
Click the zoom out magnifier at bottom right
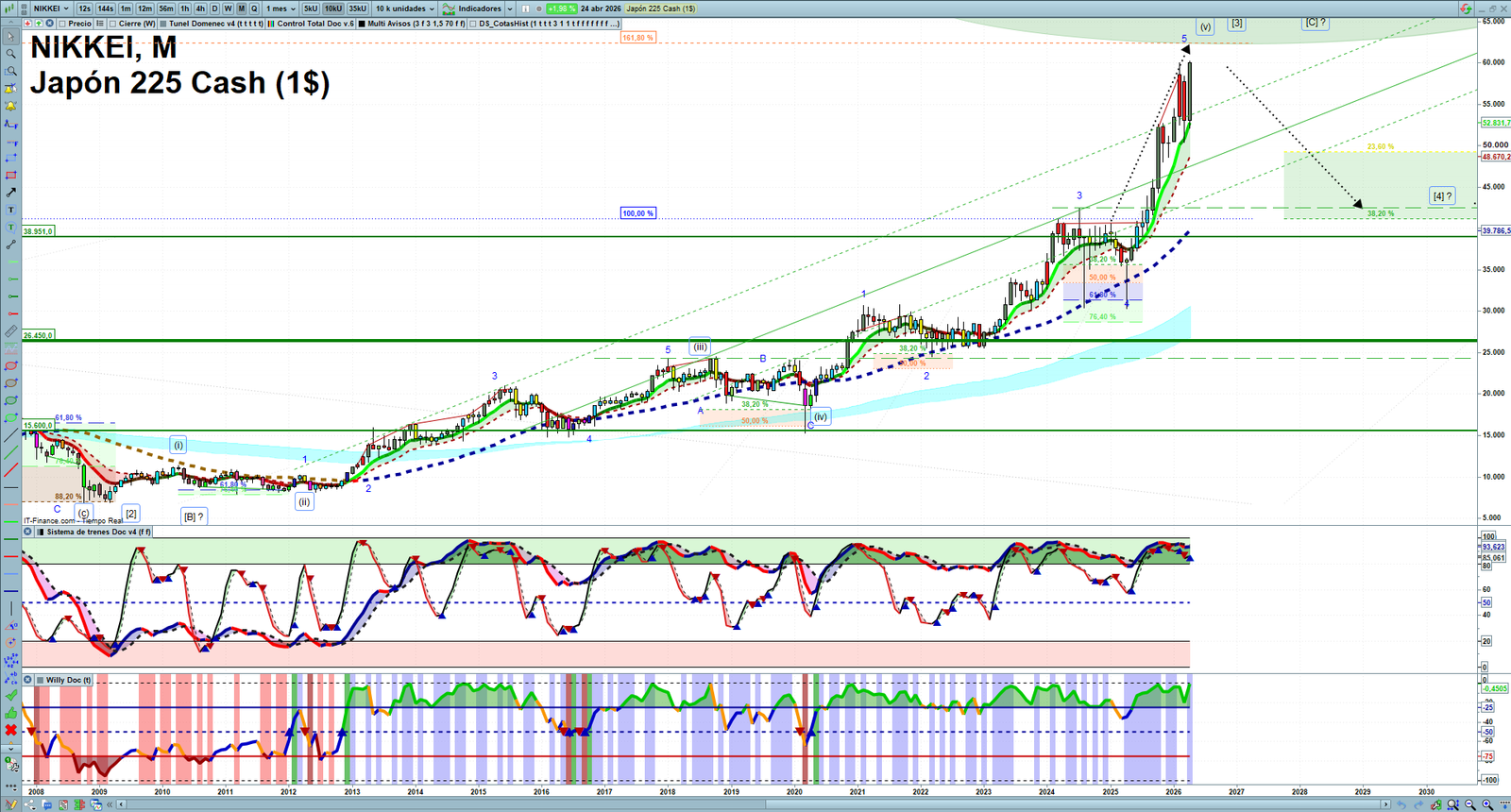[1470, 804]
